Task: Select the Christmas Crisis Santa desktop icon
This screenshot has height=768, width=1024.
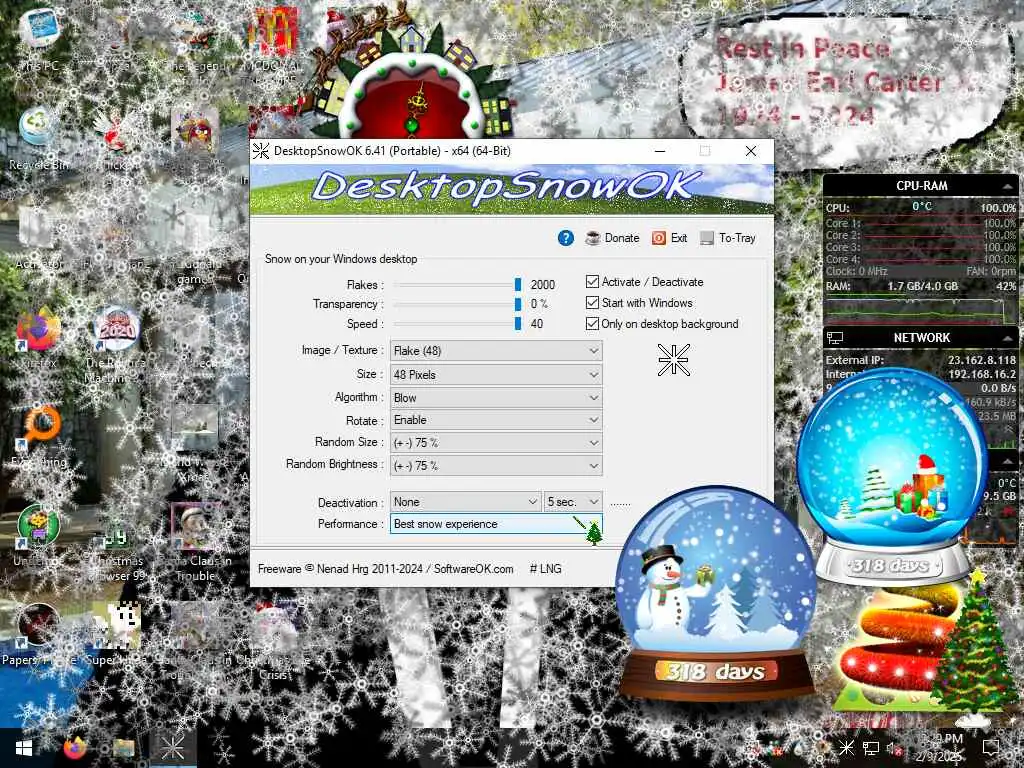Action: [275, 640]
